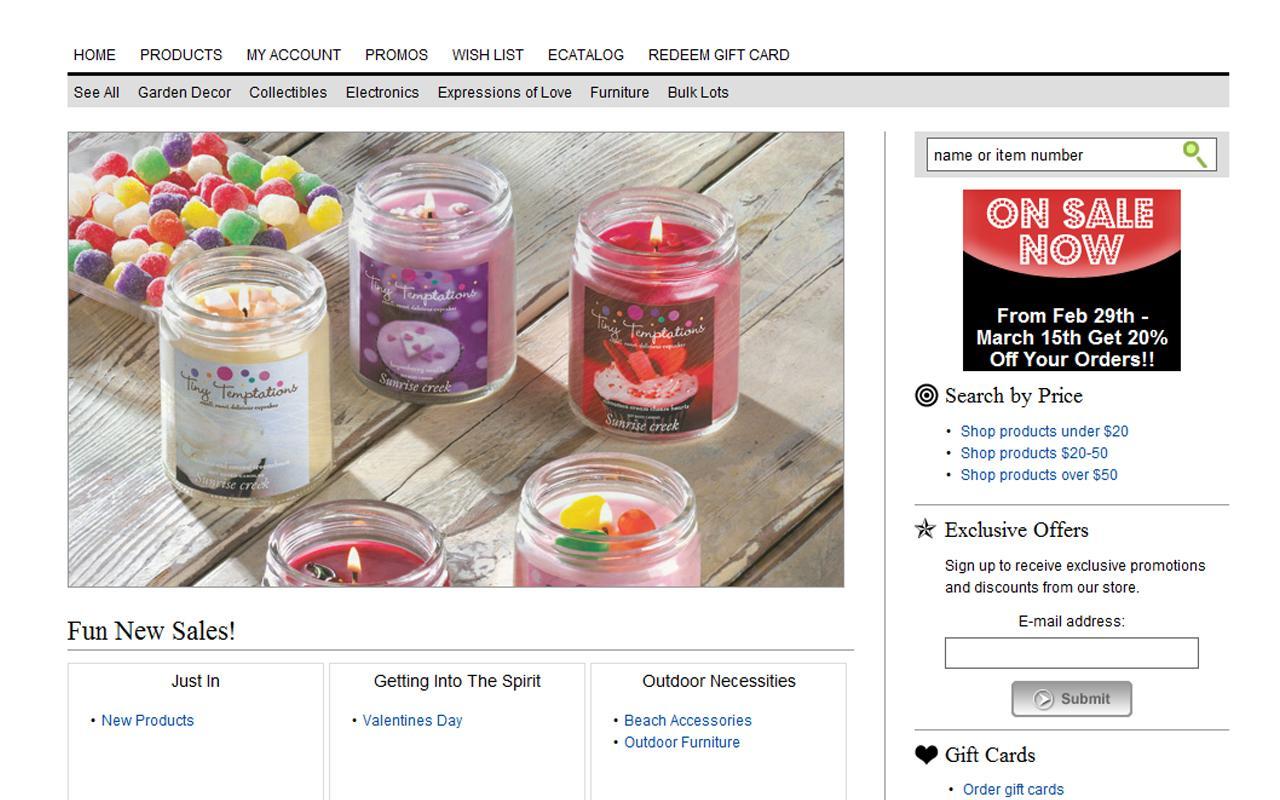The image size is (1280, 800).
Task: Open the PRODUCTS menu
Action: 181,55
